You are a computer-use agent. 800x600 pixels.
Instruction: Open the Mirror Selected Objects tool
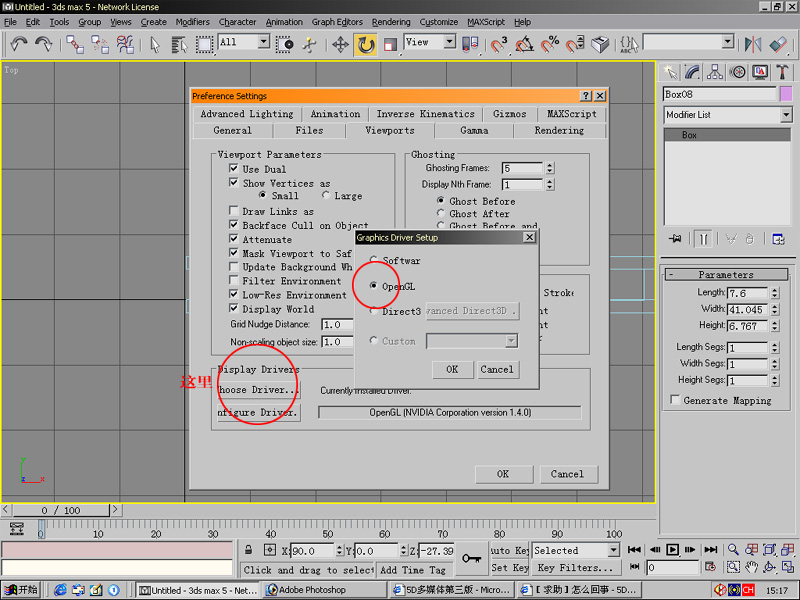753,45
